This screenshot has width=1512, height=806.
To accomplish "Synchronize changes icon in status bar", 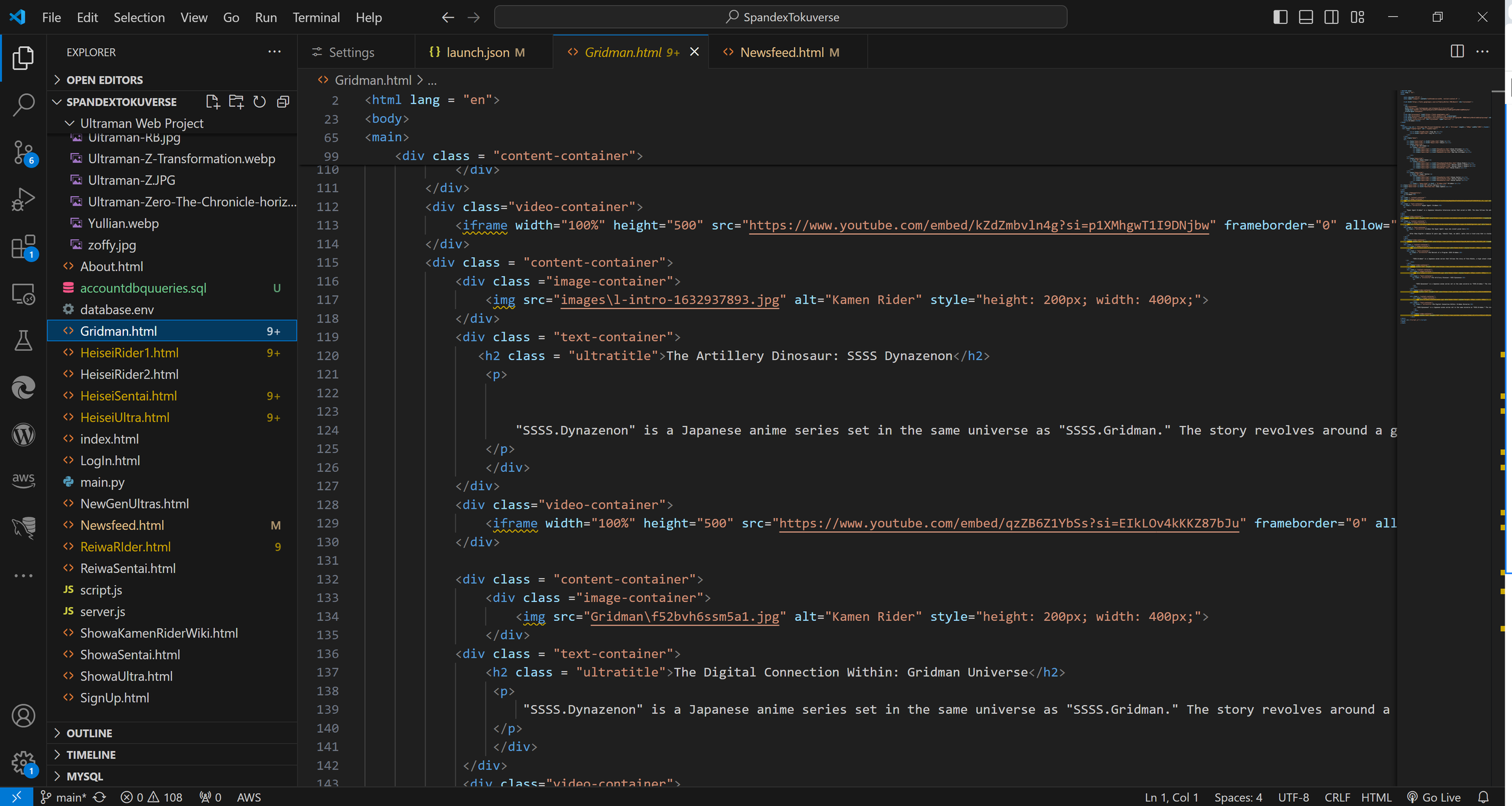I will (x=100, y=797).
